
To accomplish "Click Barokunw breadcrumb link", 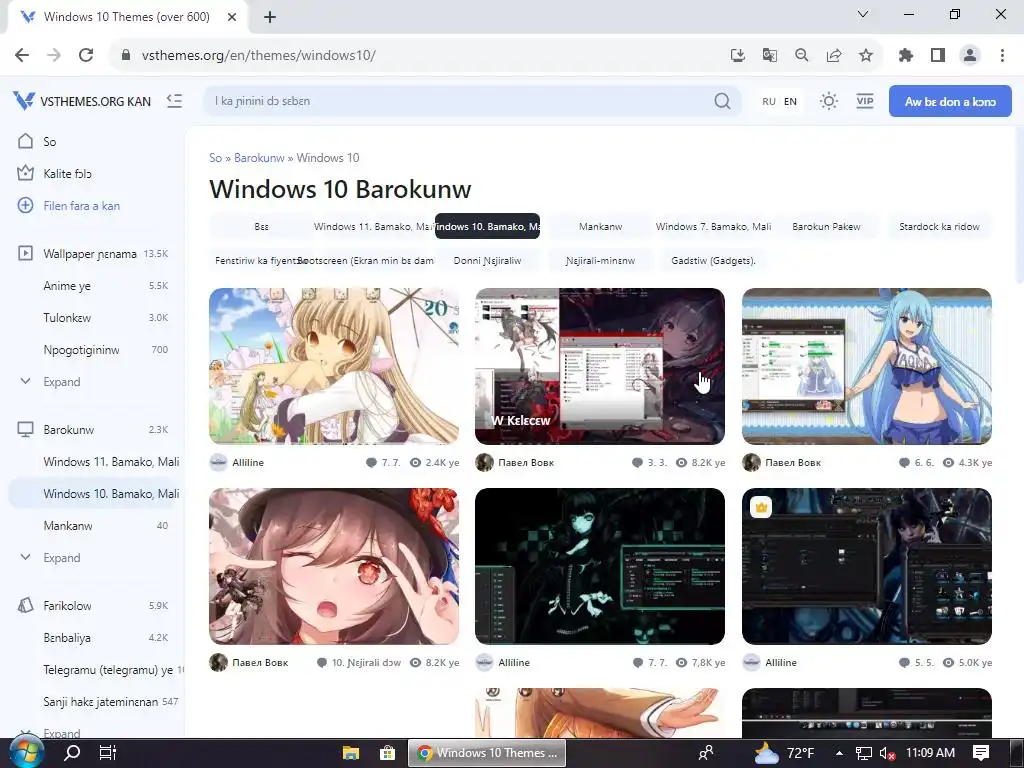I will [259, 157].
